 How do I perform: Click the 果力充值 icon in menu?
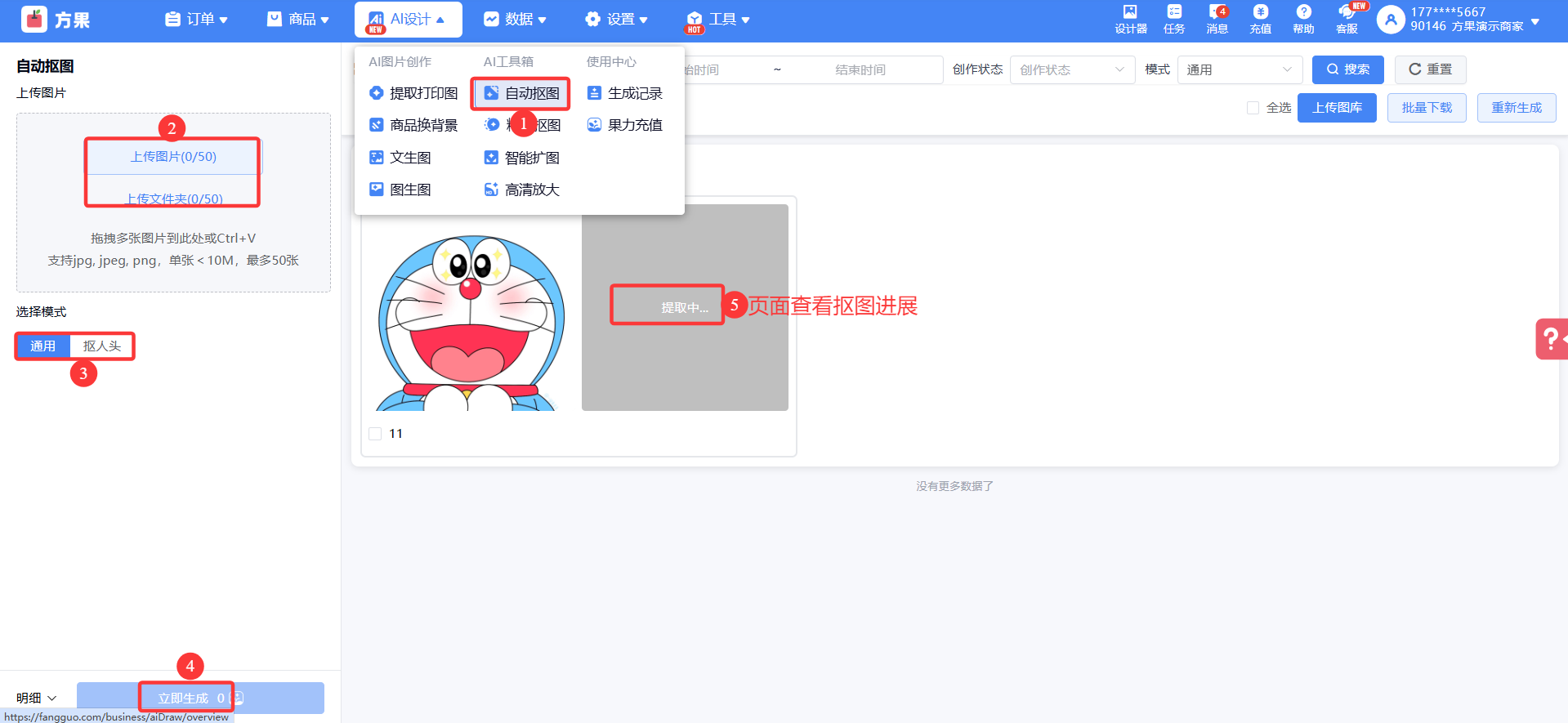pos(594,125)
